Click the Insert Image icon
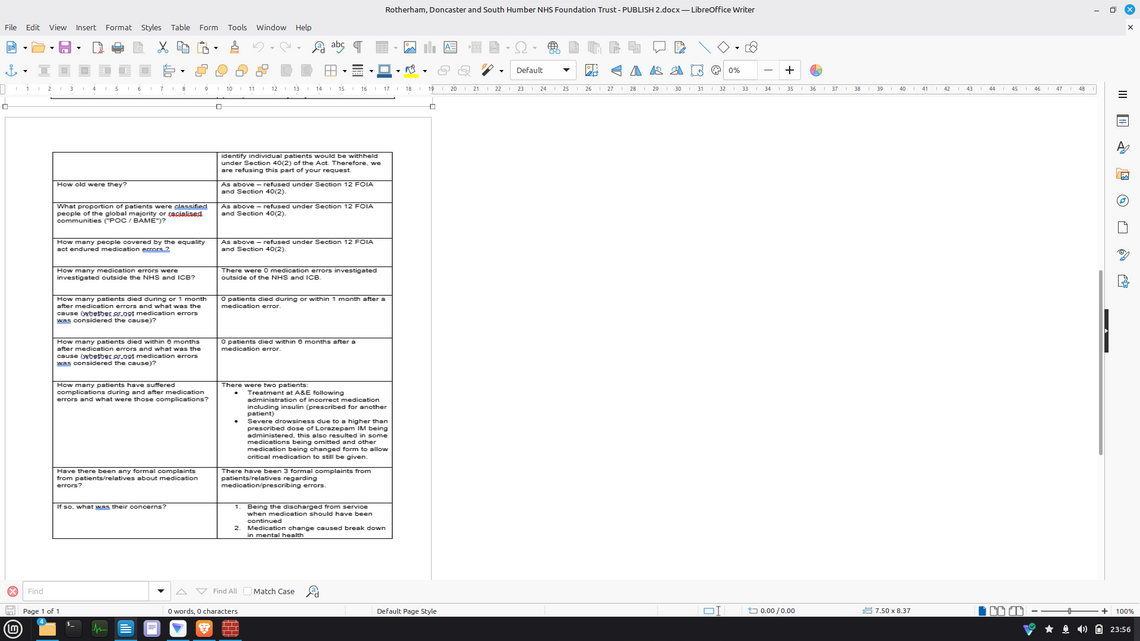 click(x=409, y=47)
